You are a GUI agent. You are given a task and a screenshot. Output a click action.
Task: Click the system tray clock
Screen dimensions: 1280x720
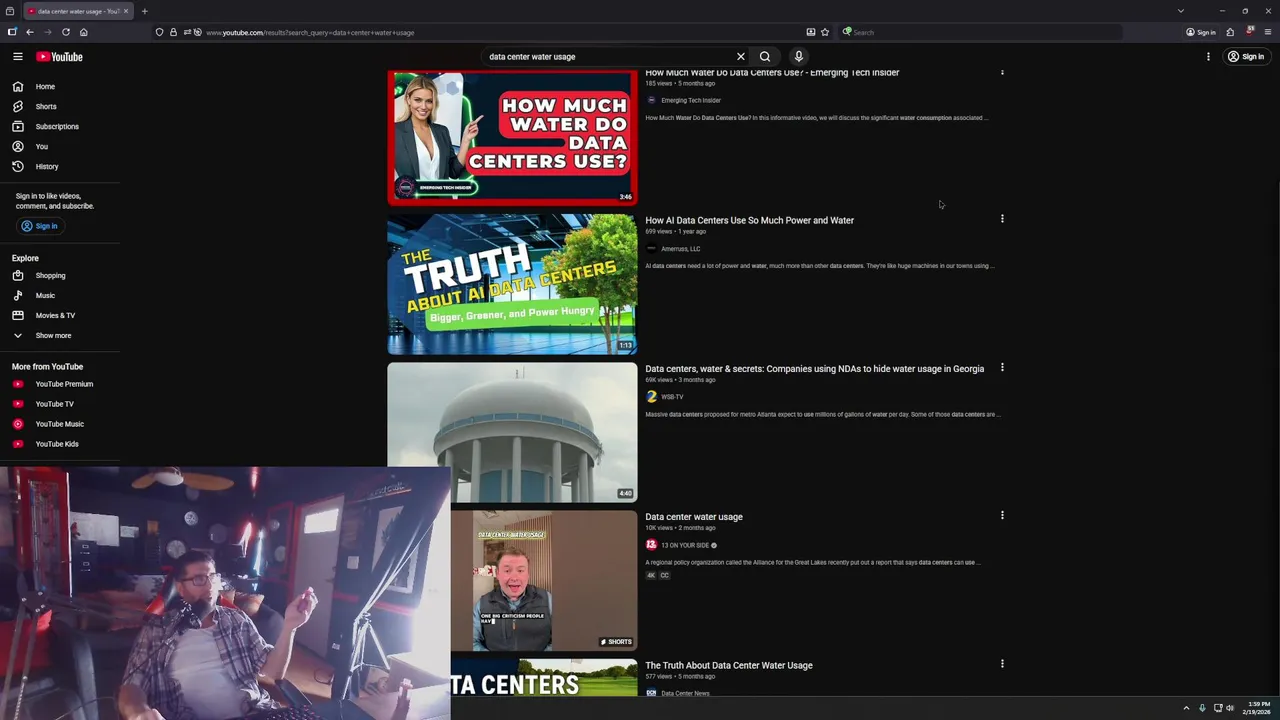tap(1259, 708)
